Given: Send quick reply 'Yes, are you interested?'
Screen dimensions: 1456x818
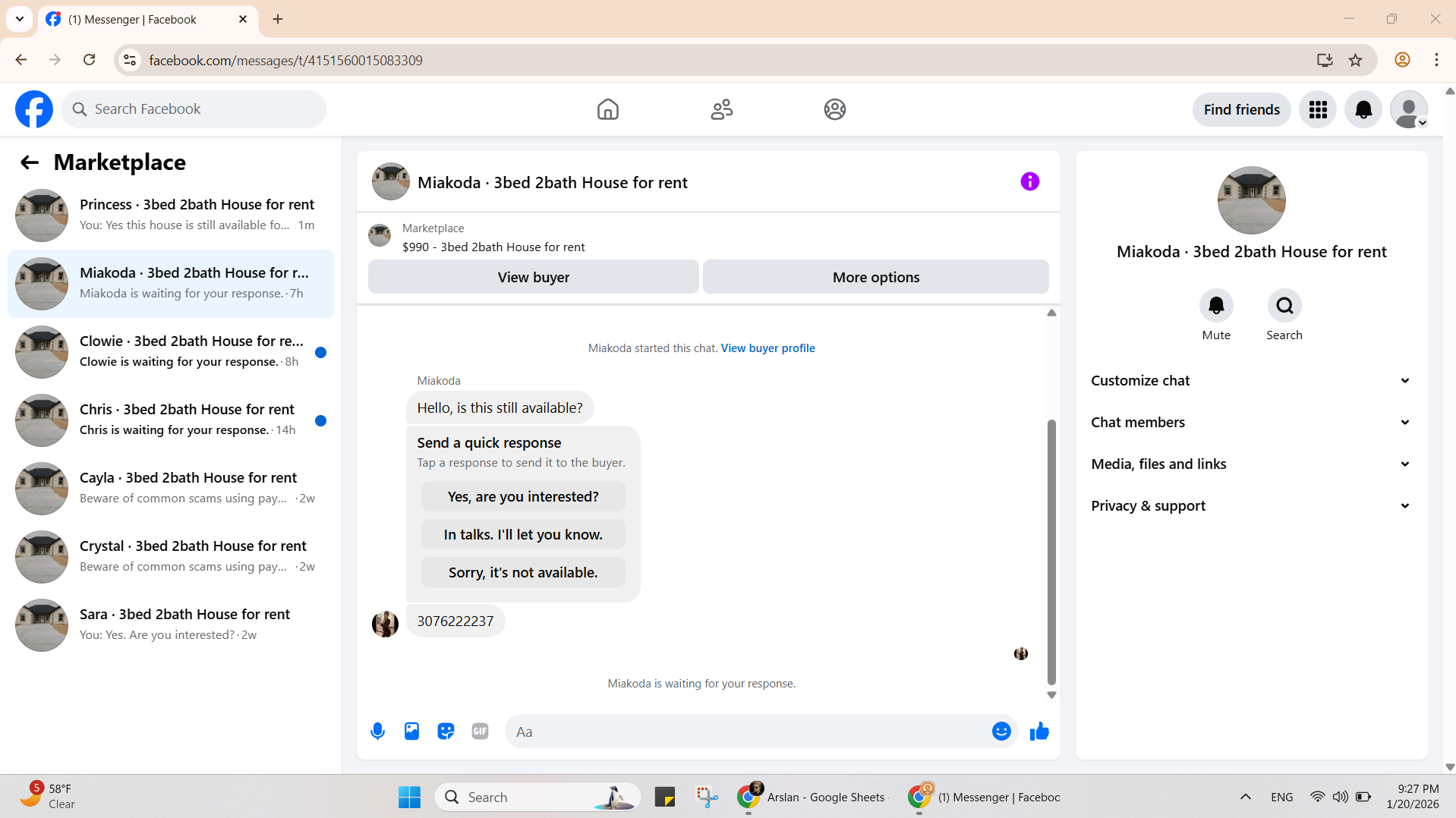Looking at the screenshot, I should (523, 496).
